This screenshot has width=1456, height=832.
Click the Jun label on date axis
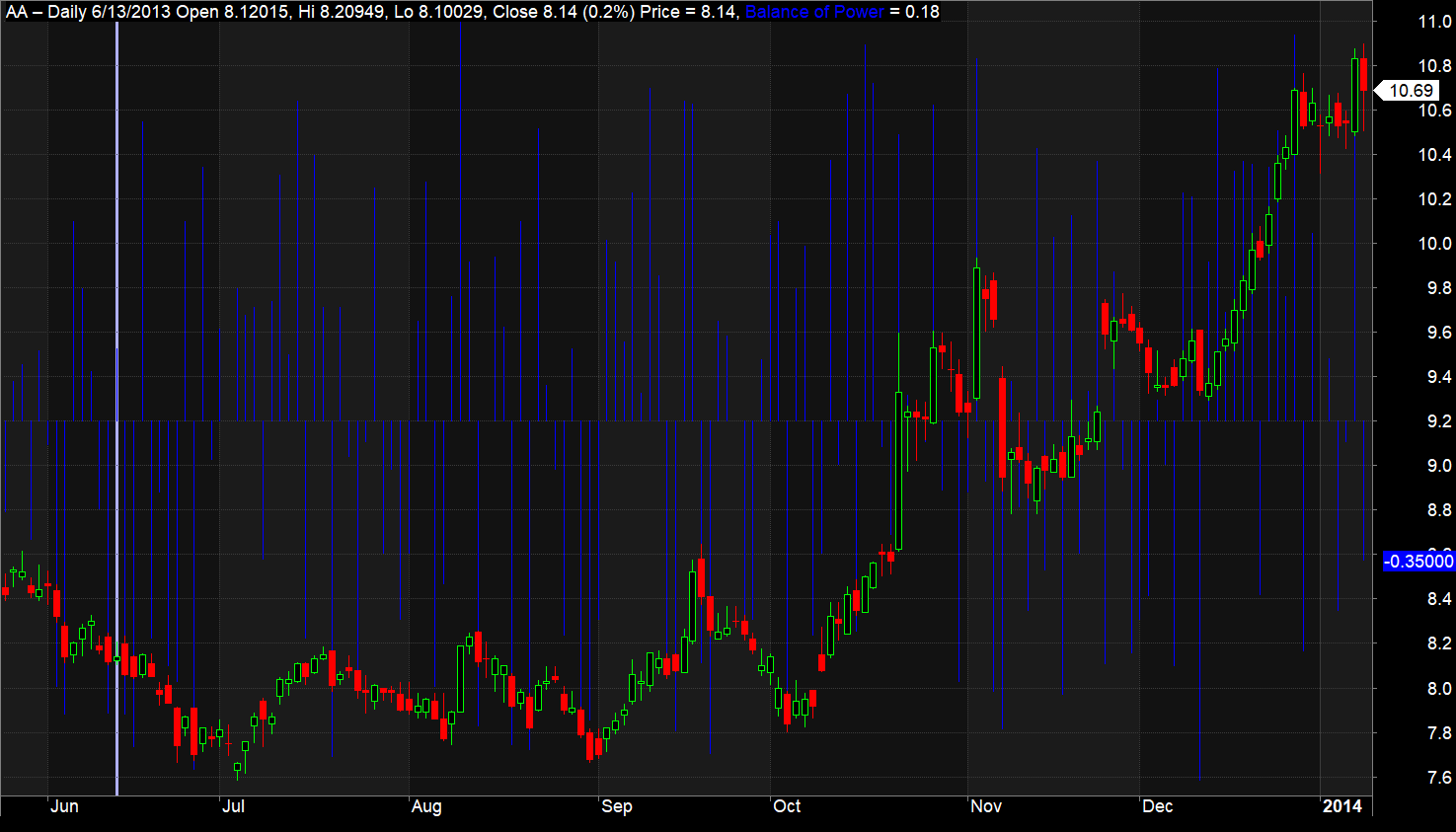(x=64, y=806)
